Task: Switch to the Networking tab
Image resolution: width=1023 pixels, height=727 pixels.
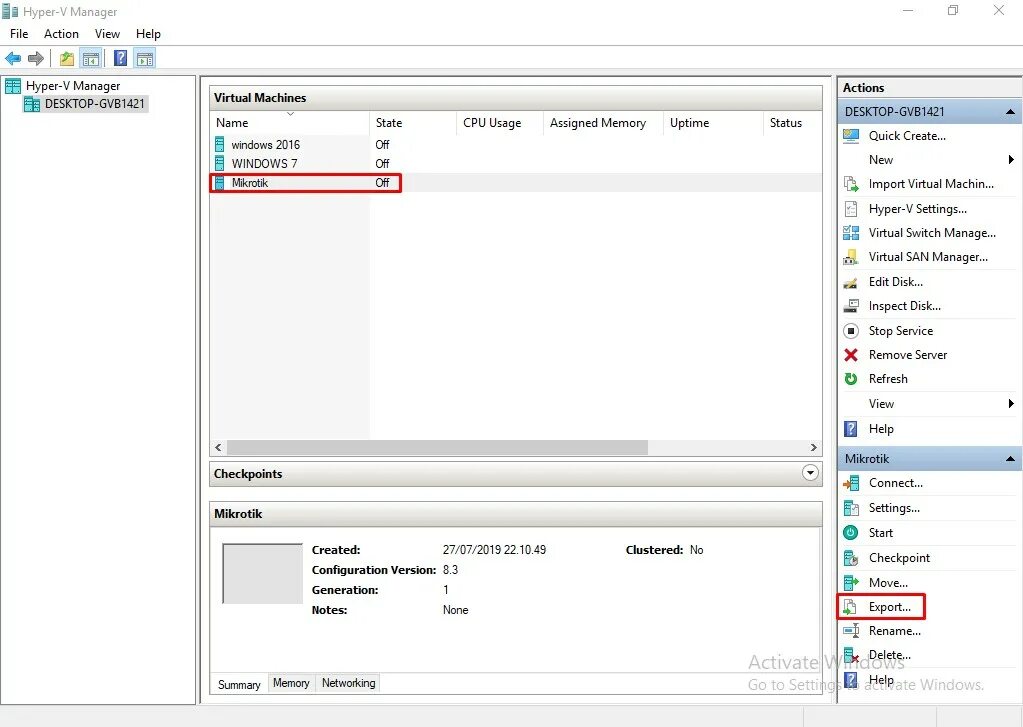Action: 348,683
